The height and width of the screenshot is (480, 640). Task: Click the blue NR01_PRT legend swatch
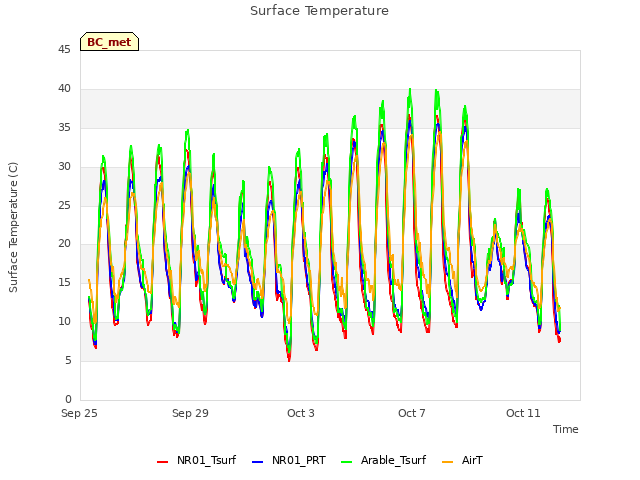click(x=258, y=462)
